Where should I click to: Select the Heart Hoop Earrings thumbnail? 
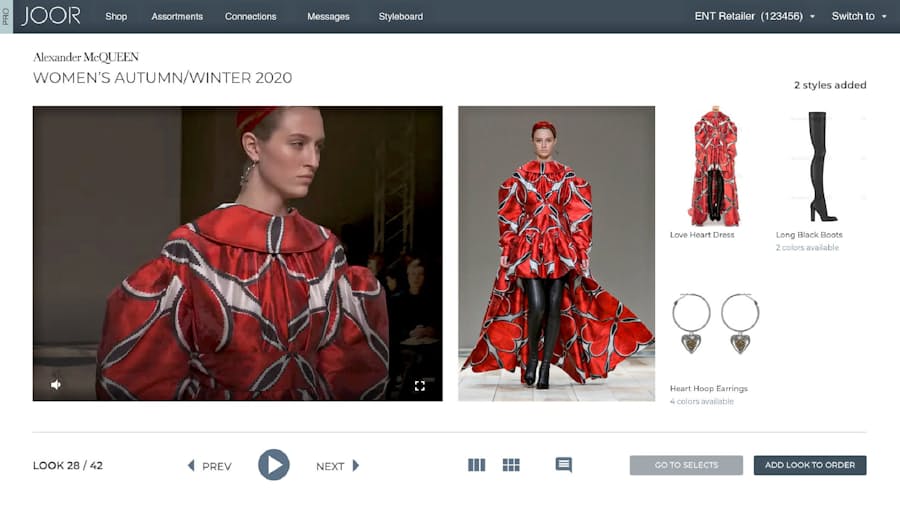[715, 325]
